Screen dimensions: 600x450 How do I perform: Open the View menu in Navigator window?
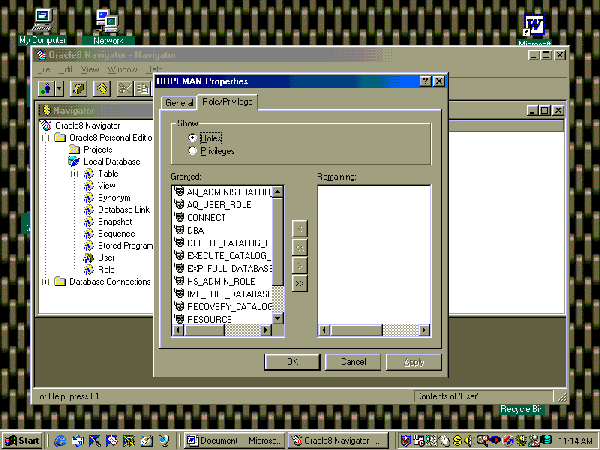[x=90, y=70]
